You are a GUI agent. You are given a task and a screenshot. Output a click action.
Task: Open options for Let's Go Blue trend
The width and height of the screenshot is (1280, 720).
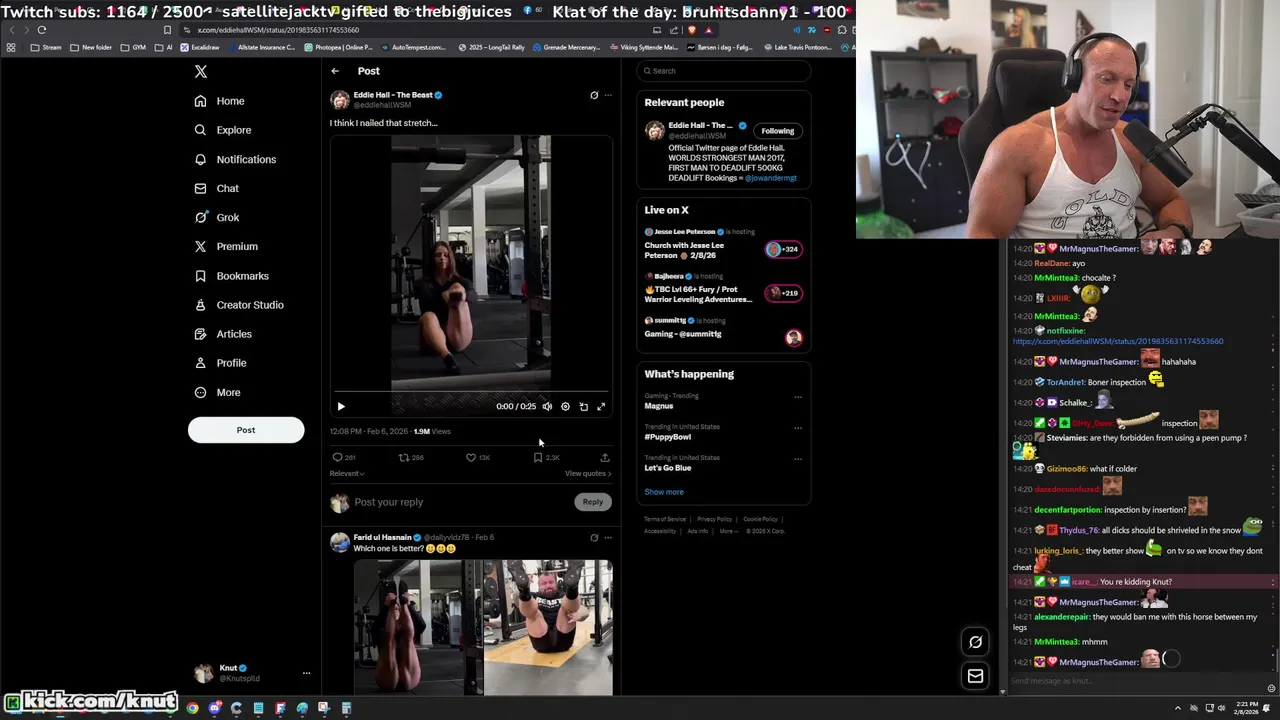click(798, 459)
